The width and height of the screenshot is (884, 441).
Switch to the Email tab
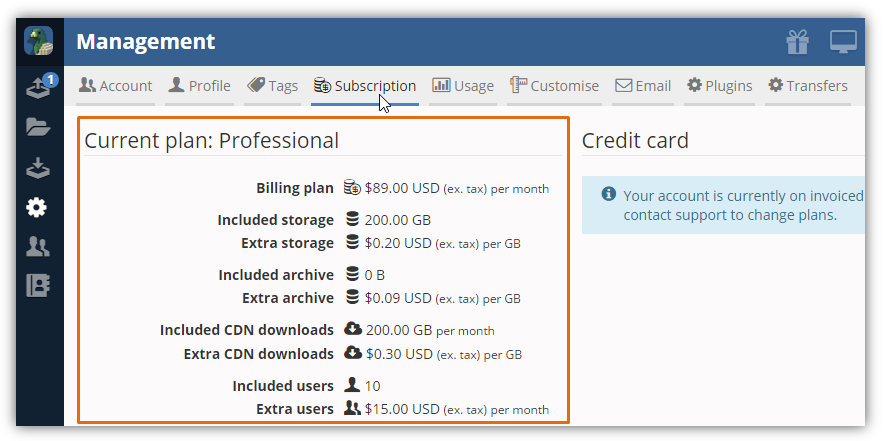click(643, 86)
